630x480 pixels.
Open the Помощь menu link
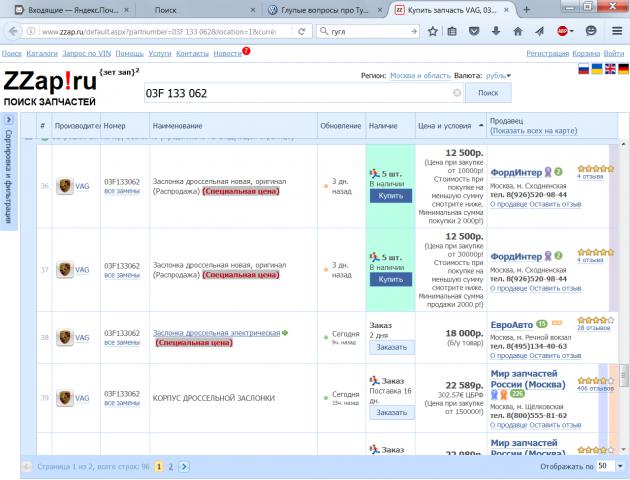pos(129,53)
